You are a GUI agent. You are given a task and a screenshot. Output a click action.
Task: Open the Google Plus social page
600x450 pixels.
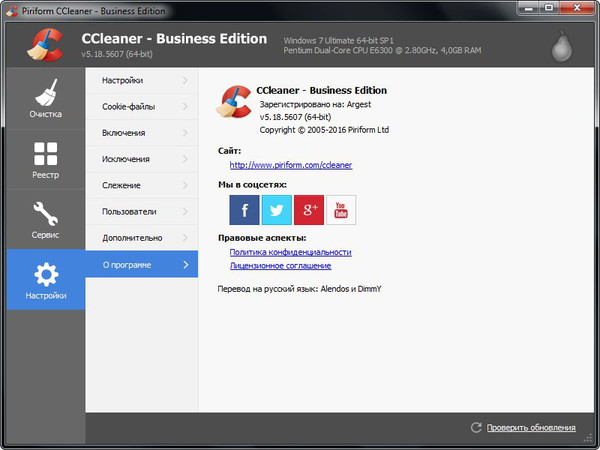pyautogui.click(x=309, y=210)
